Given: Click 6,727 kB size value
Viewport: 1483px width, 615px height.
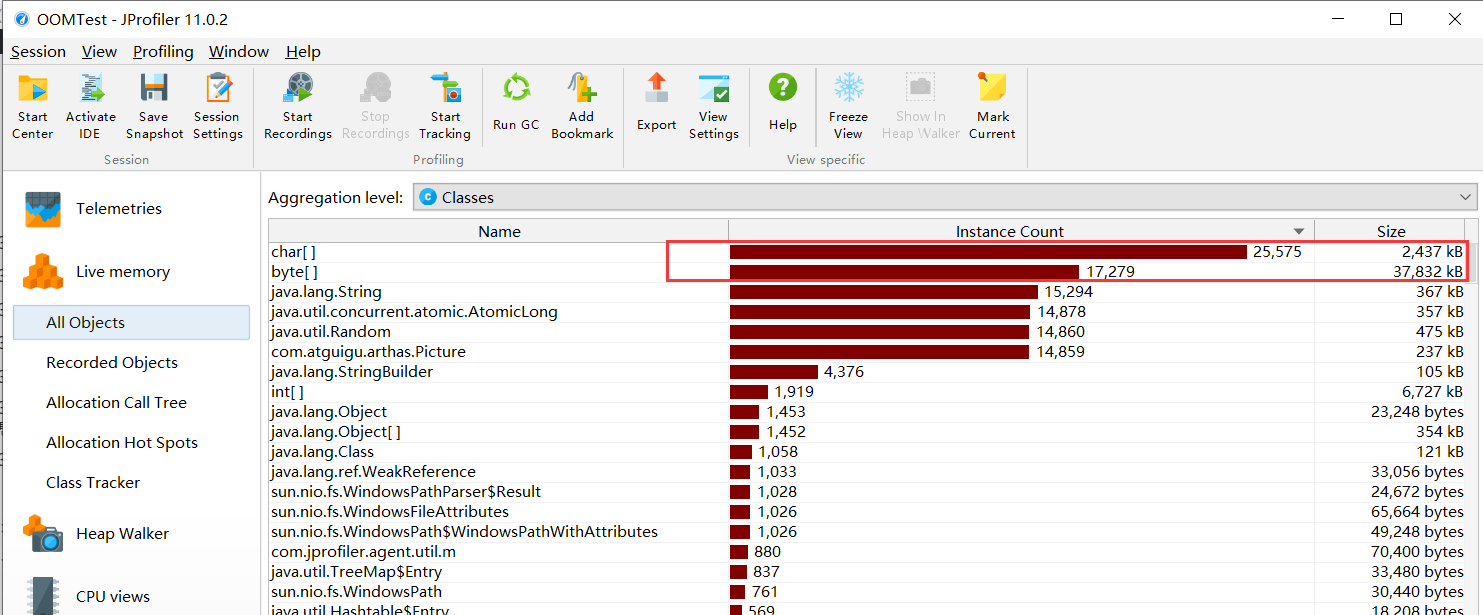Looking at the screenshot, I should click(1433, 392).
